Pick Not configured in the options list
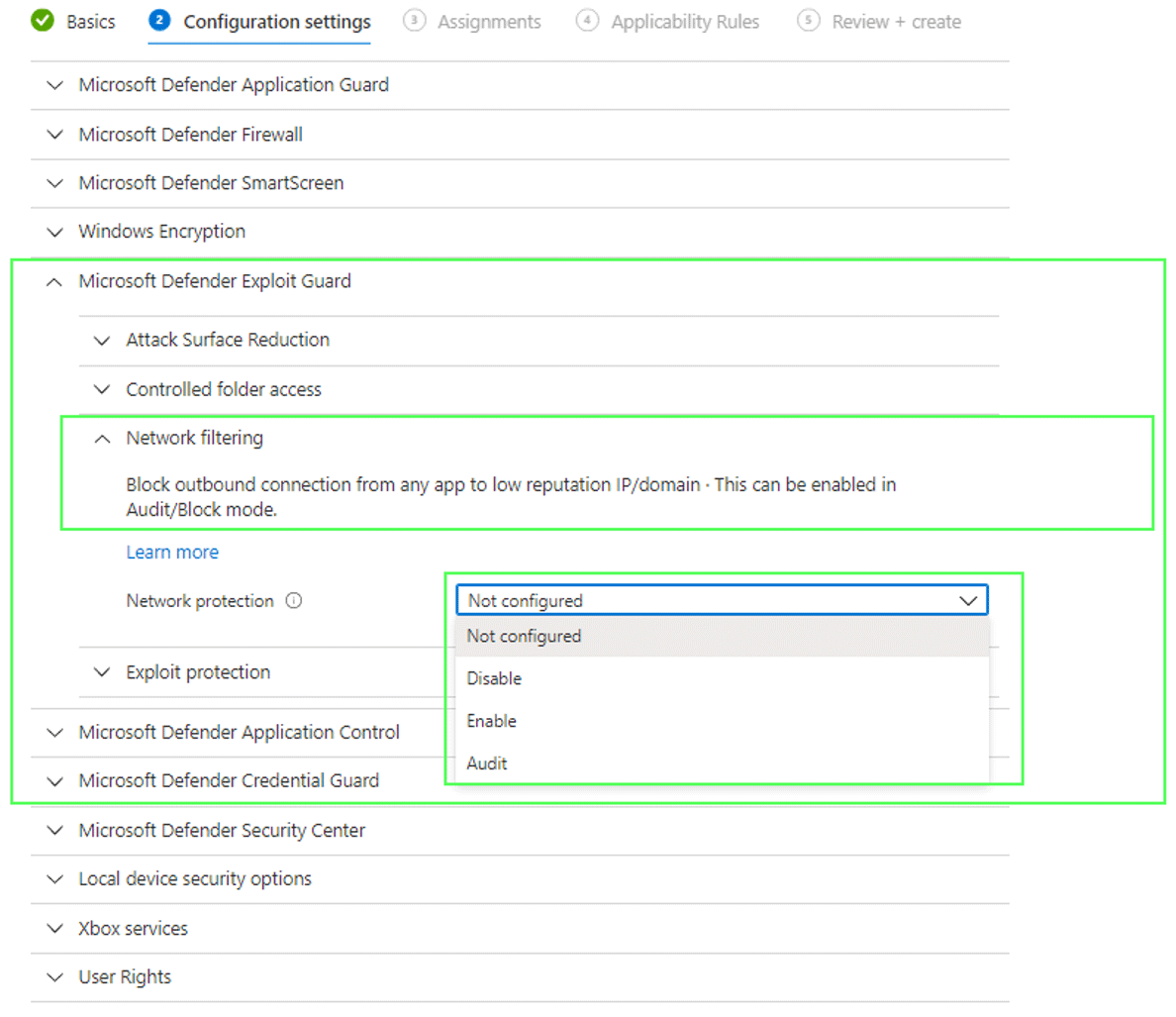Viewport: 1176px width, 1017px height. [x=525, y=636]
